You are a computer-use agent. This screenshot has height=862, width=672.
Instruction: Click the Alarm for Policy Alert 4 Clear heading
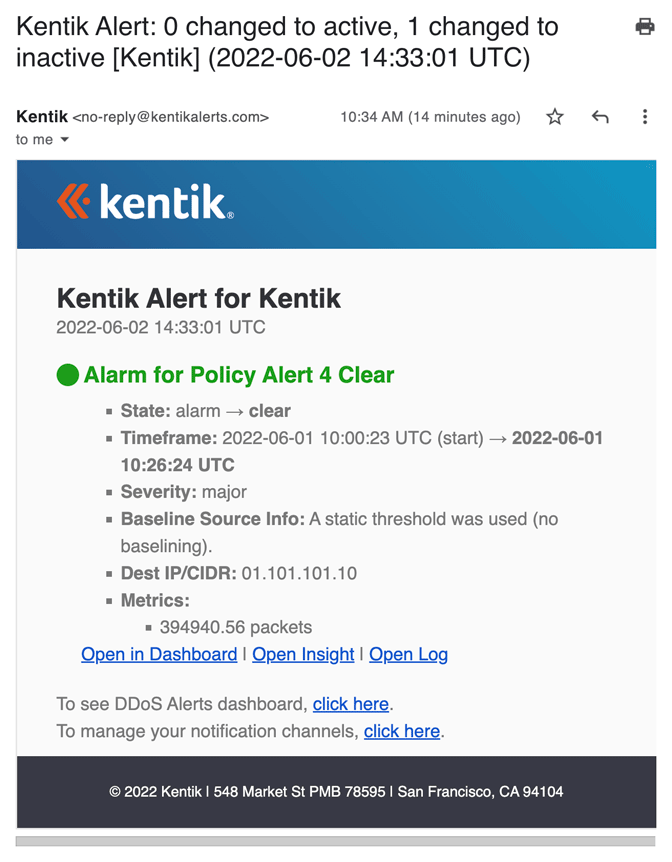239,376
